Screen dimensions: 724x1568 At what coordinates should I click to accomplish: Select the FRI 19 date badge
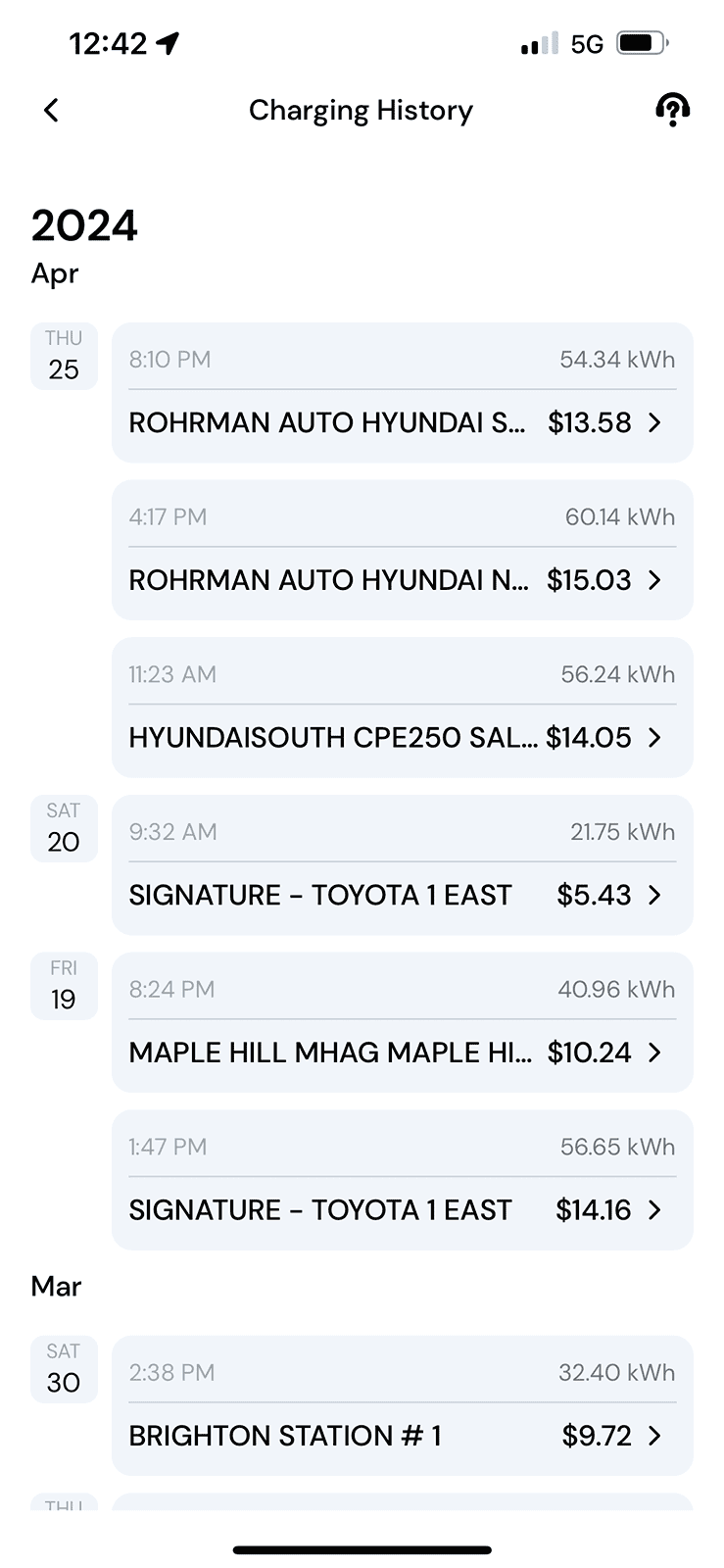[x=64, y=986]
